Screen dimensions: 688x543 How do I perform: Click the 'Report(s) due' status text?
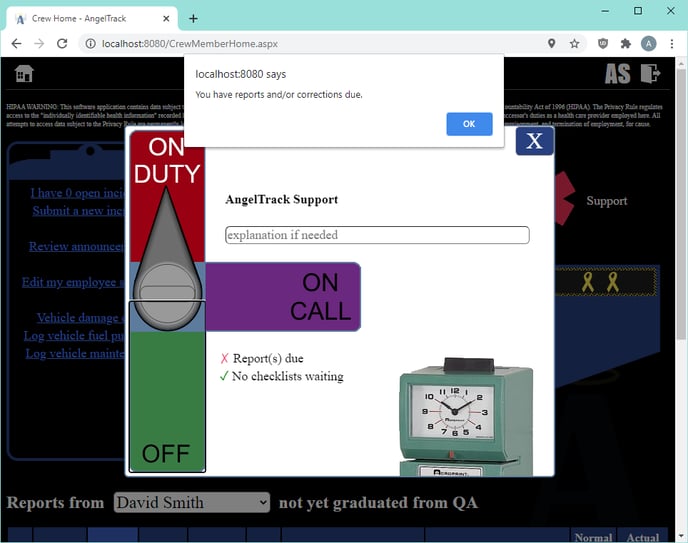[x=268, y=358]
